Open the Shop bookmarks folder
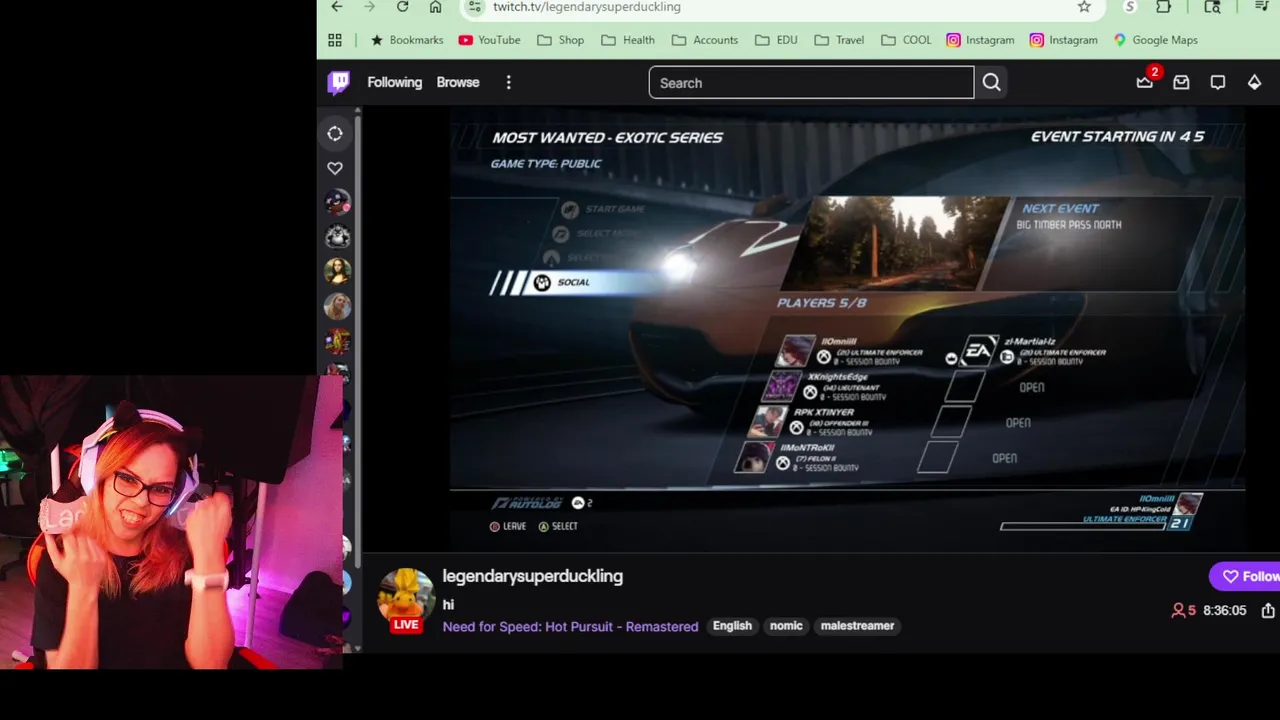The height and width of the screenshot is (720, 1280). [560, 40]
